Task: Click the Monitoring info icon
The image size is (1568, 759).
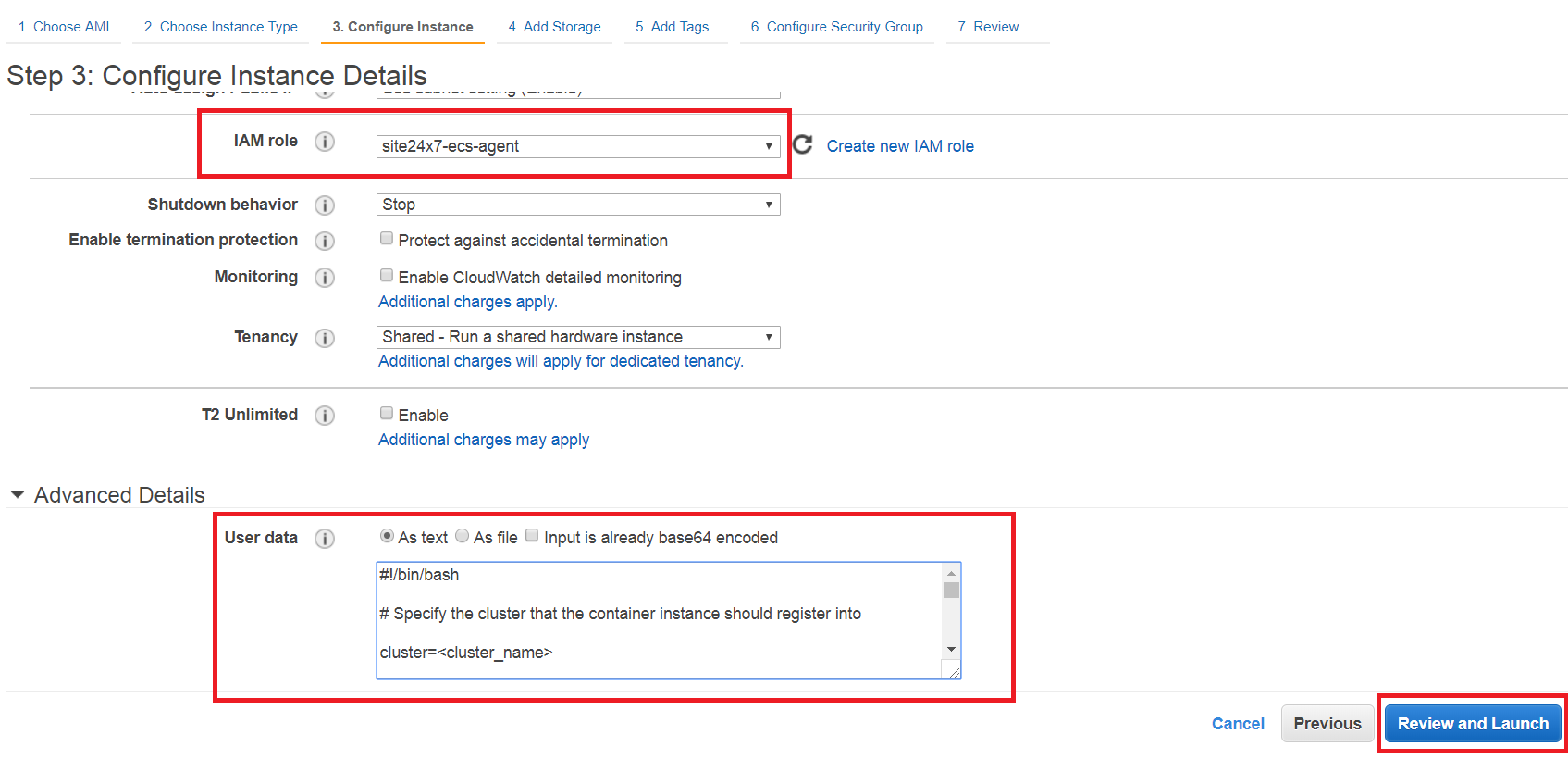Action: click(324, 278)
